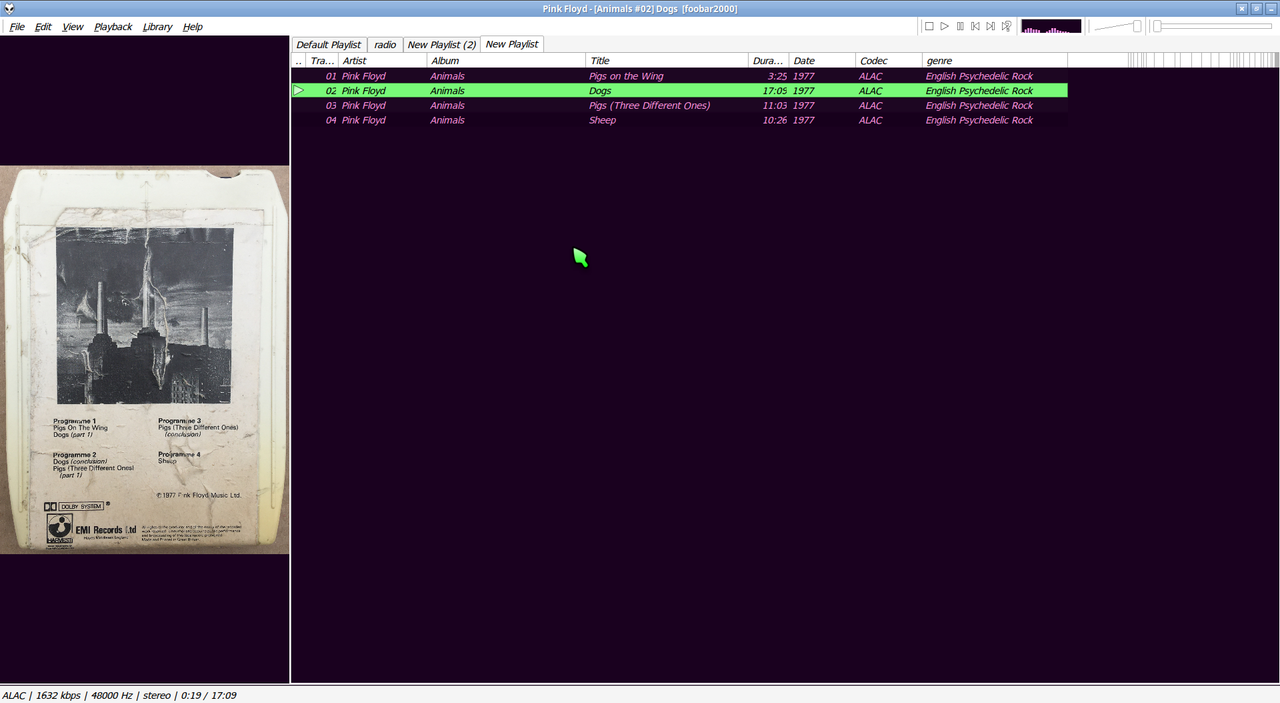
Task: Open the New Playlist (2) tab
Action: pos(441,45)
